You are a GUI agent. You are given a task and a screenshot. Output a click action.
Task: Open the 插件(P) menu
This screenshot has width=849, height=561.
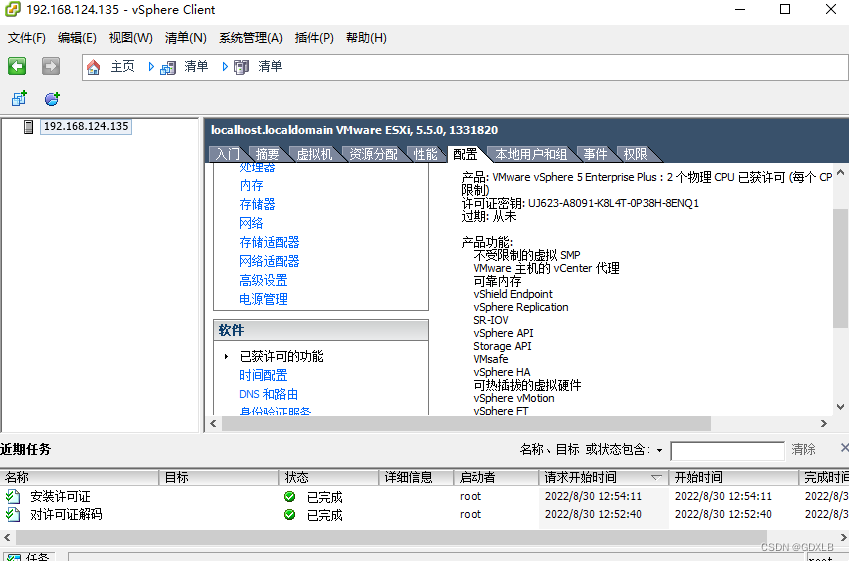[314, 38]
